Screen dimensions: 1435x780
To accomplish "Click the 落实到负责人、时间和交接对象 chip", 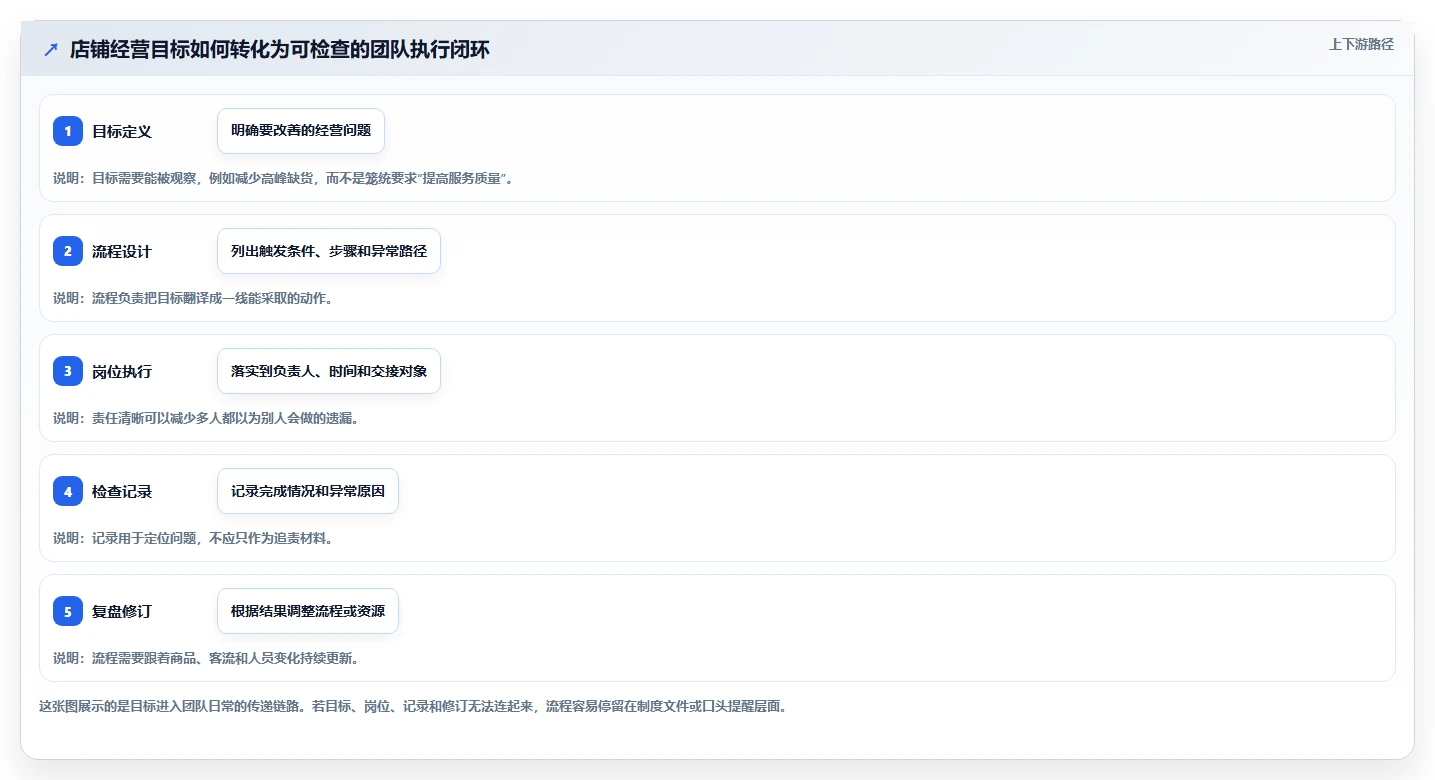I will pos(329,371).
